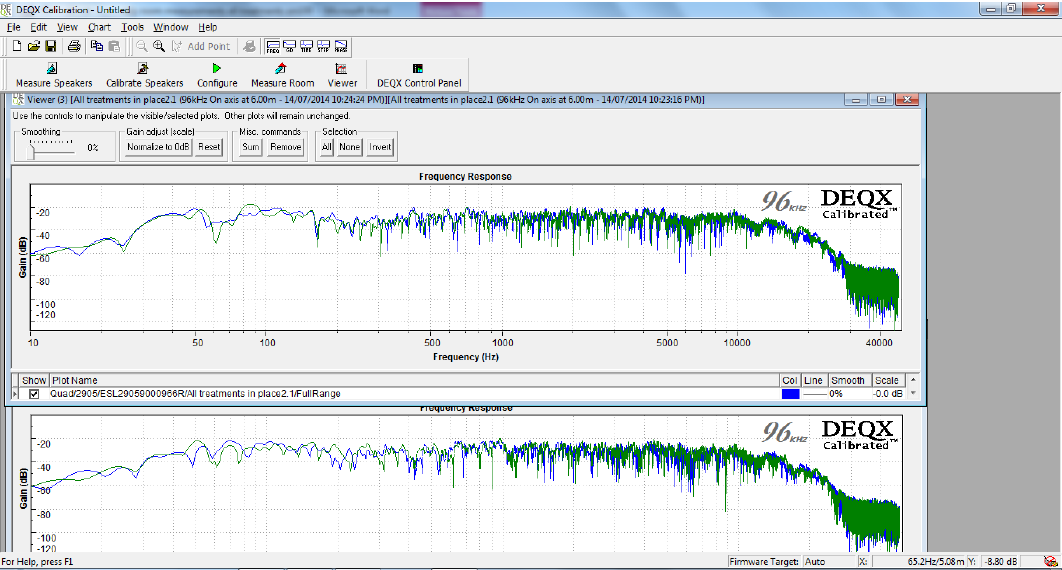Click the Zoom out magnifier icon
Image resolution: width=1062 pixels, height=570 pixels.
tap(142, 46)
